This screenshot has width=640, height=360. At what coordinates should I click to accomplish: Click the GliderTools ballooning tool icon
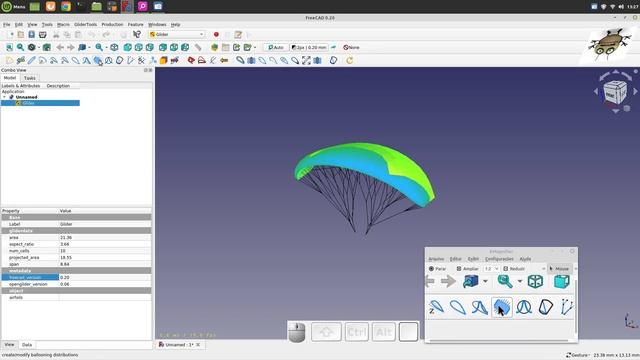[98, 60]
